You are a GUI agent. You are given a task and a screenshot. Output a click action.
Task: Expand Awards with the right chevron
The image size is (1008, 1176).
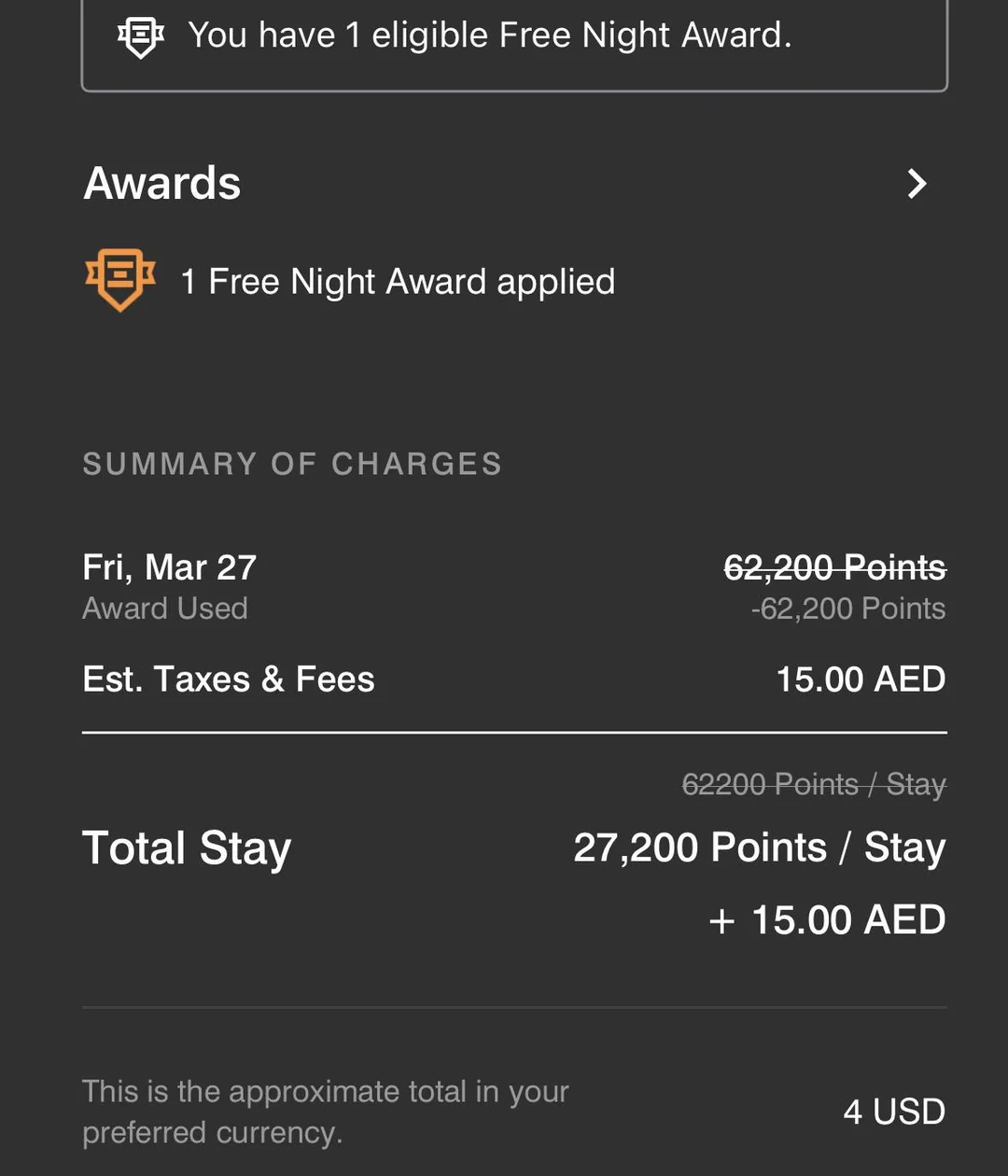pos(917,184)
